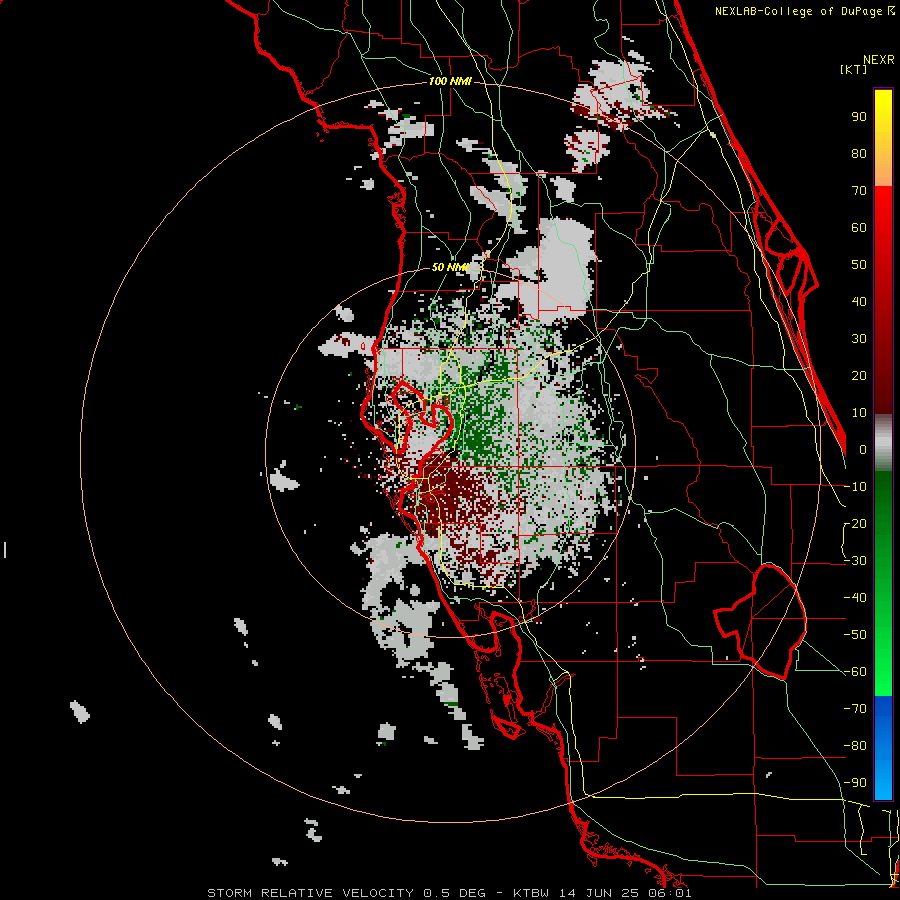Click the 40 value on the velocity scale
The width and height of the screenshot is (900, 900).
pos(859,301)
